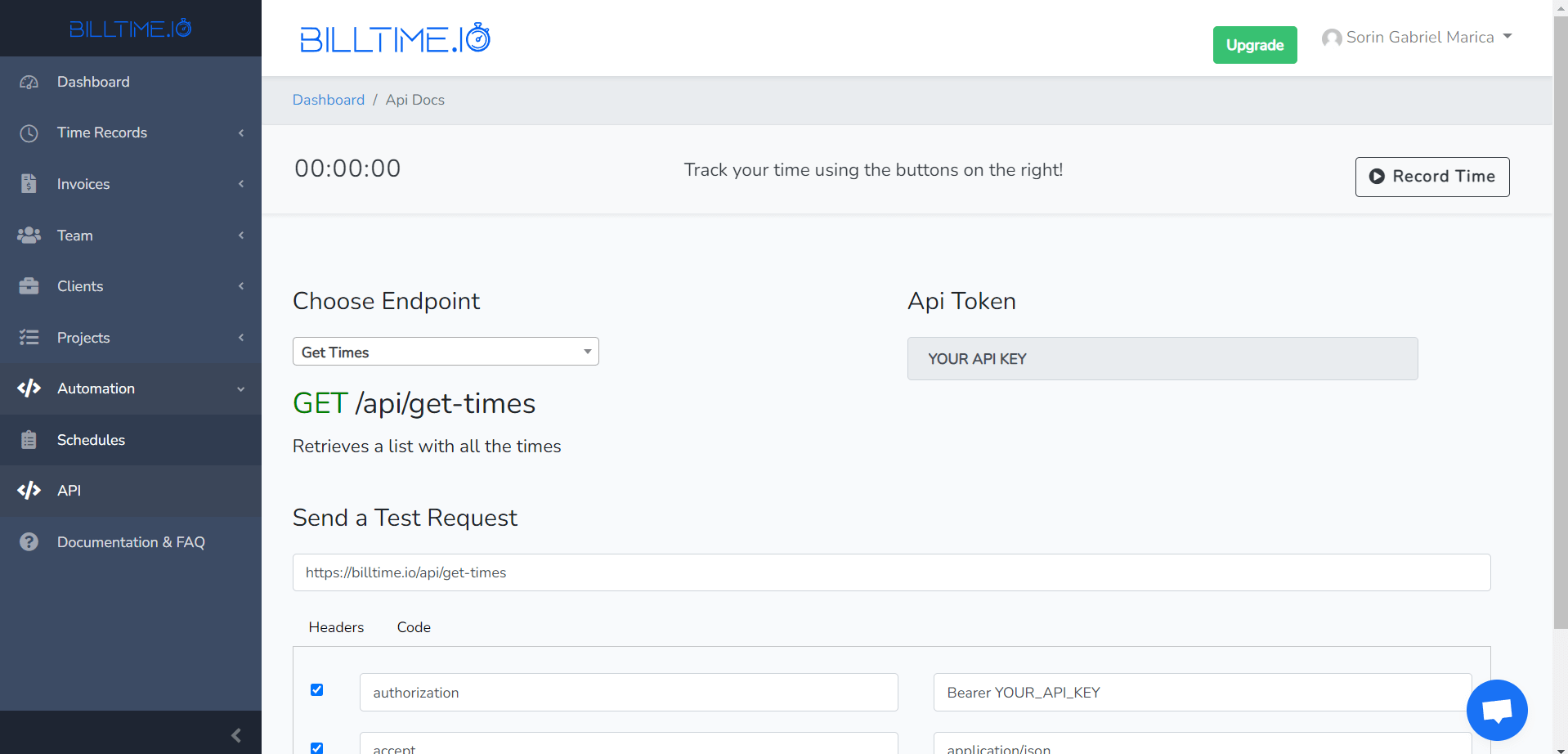Collapse the sidebar with bottom chevron

236,735
